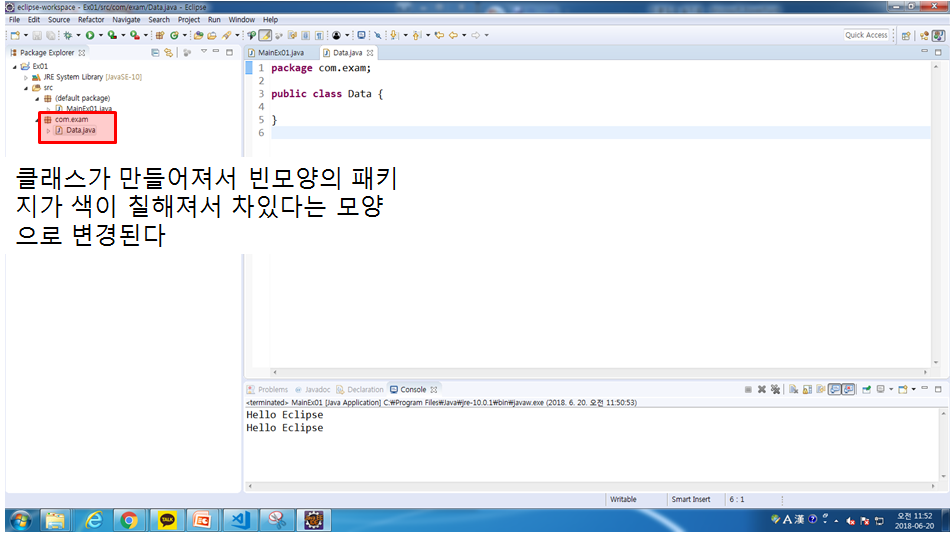Click the Java perspective icon
Image resolution: width=951 pixels, height=533 pixels.
938,35
